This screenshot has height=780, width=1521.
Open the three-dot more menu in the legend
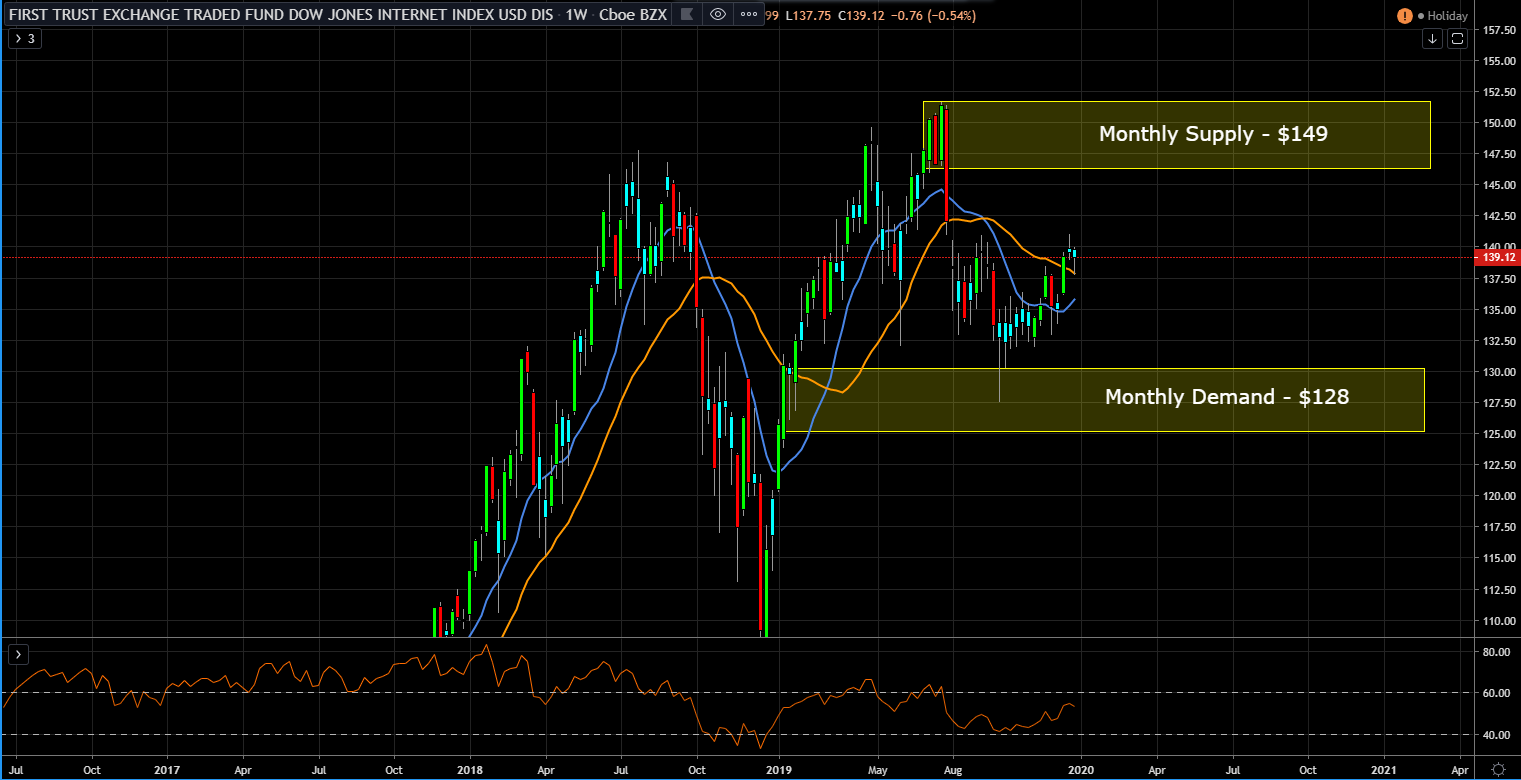point(749,15)
